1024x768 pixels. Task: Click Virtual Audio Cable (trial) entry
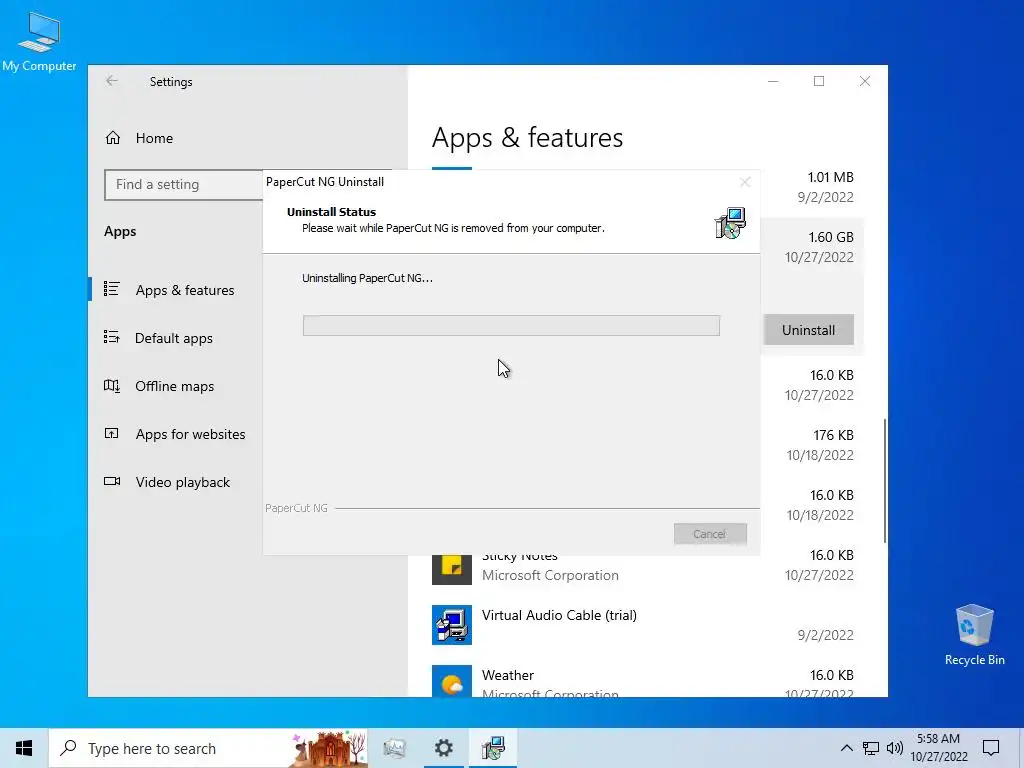pyautogui.click(x=559, y=615)
